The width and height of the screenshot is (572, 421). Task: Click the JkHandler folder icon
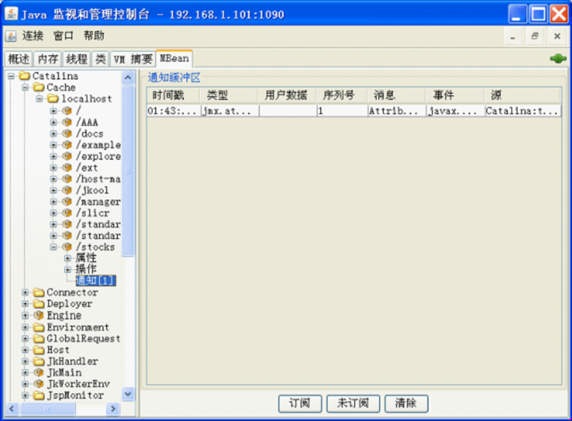(39, 361)
